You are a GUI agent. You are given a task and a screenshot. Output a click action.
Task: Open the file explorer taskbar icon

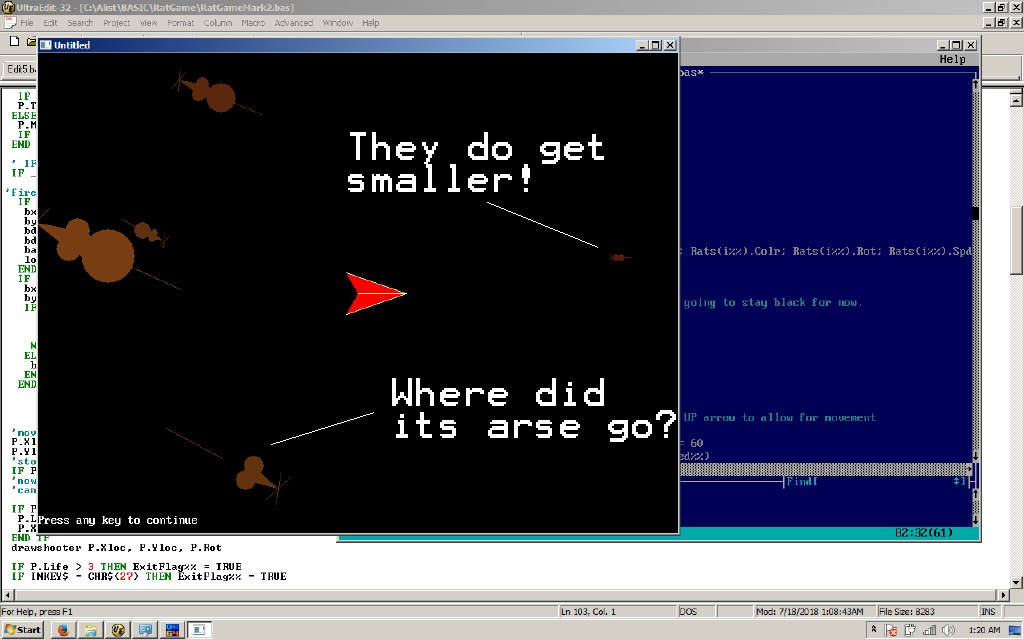(x=90, y=630)
